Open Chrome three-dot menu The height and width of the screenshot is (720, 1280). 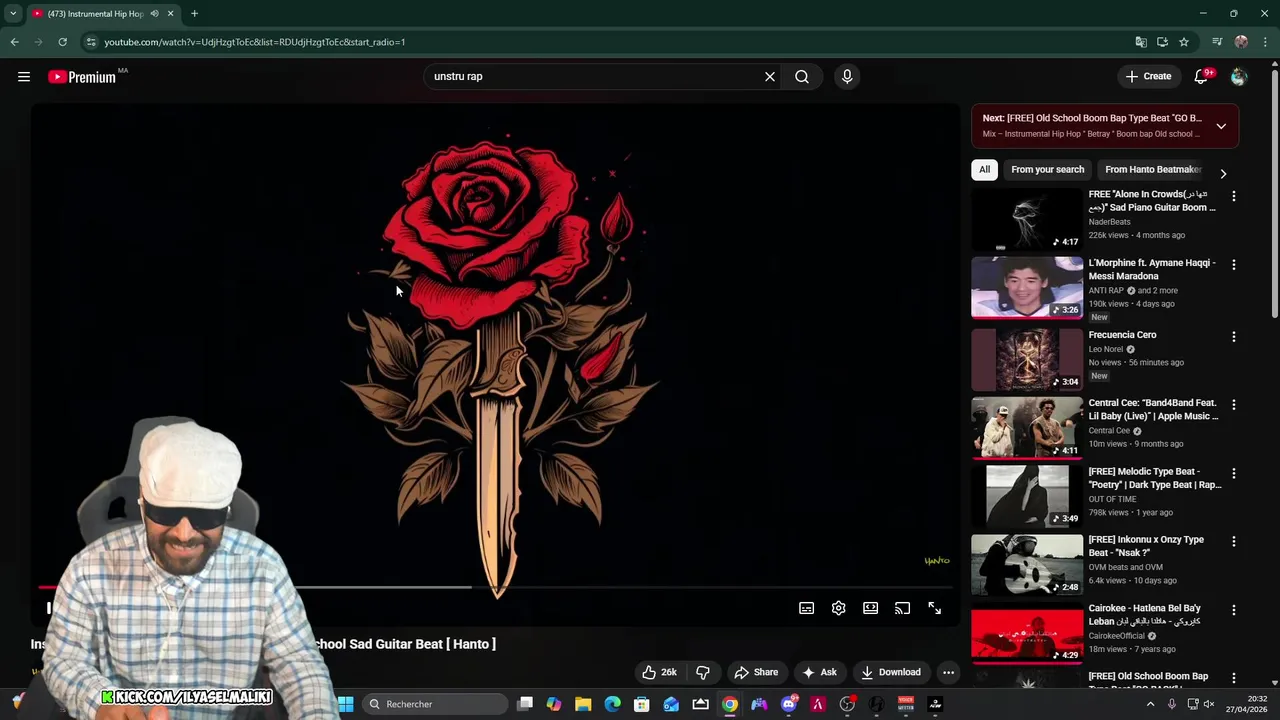pos(1266,42)
